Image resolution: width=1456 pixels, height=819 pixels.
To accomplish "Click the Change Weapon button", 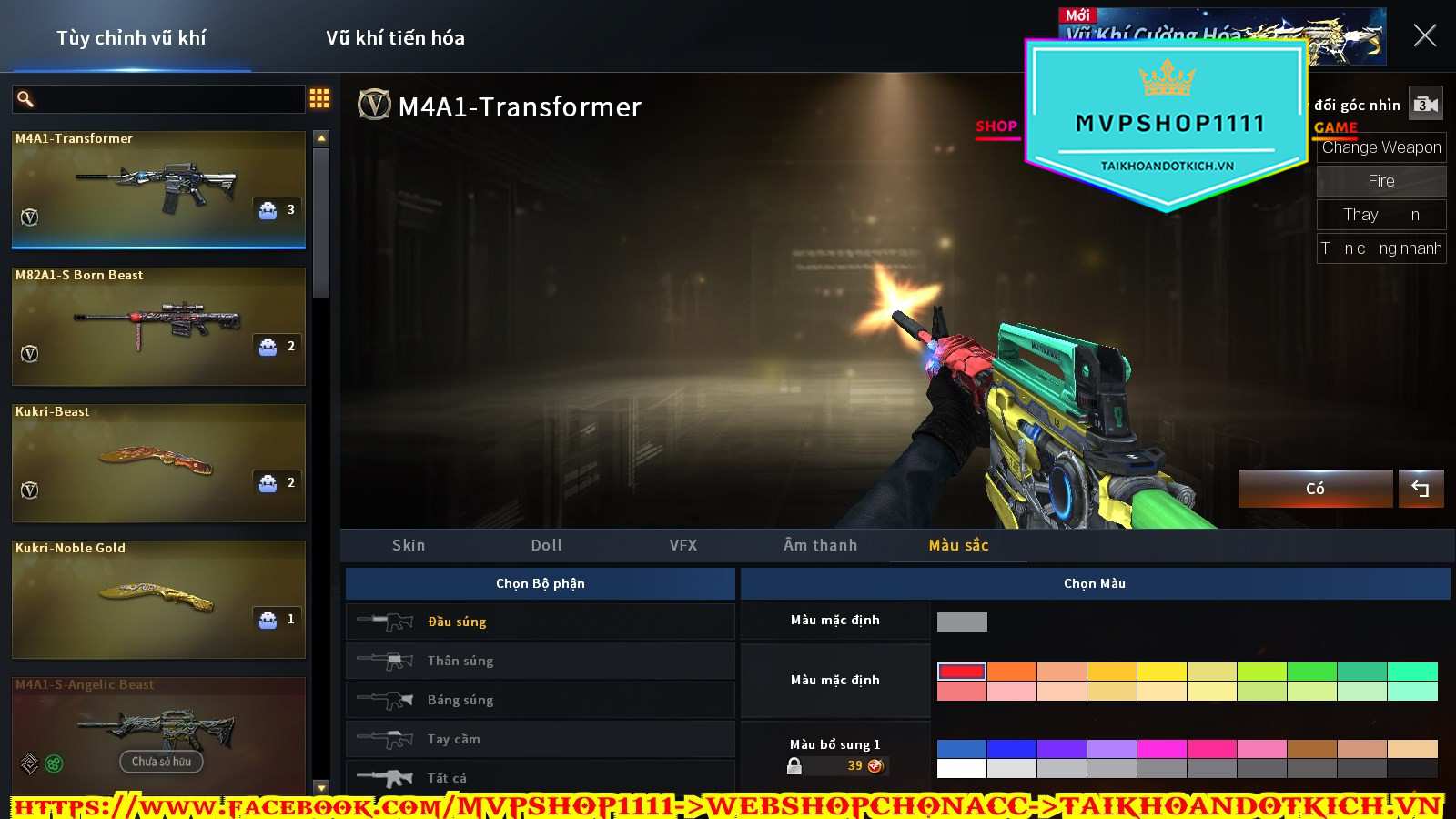I will tap(1380, 147).
